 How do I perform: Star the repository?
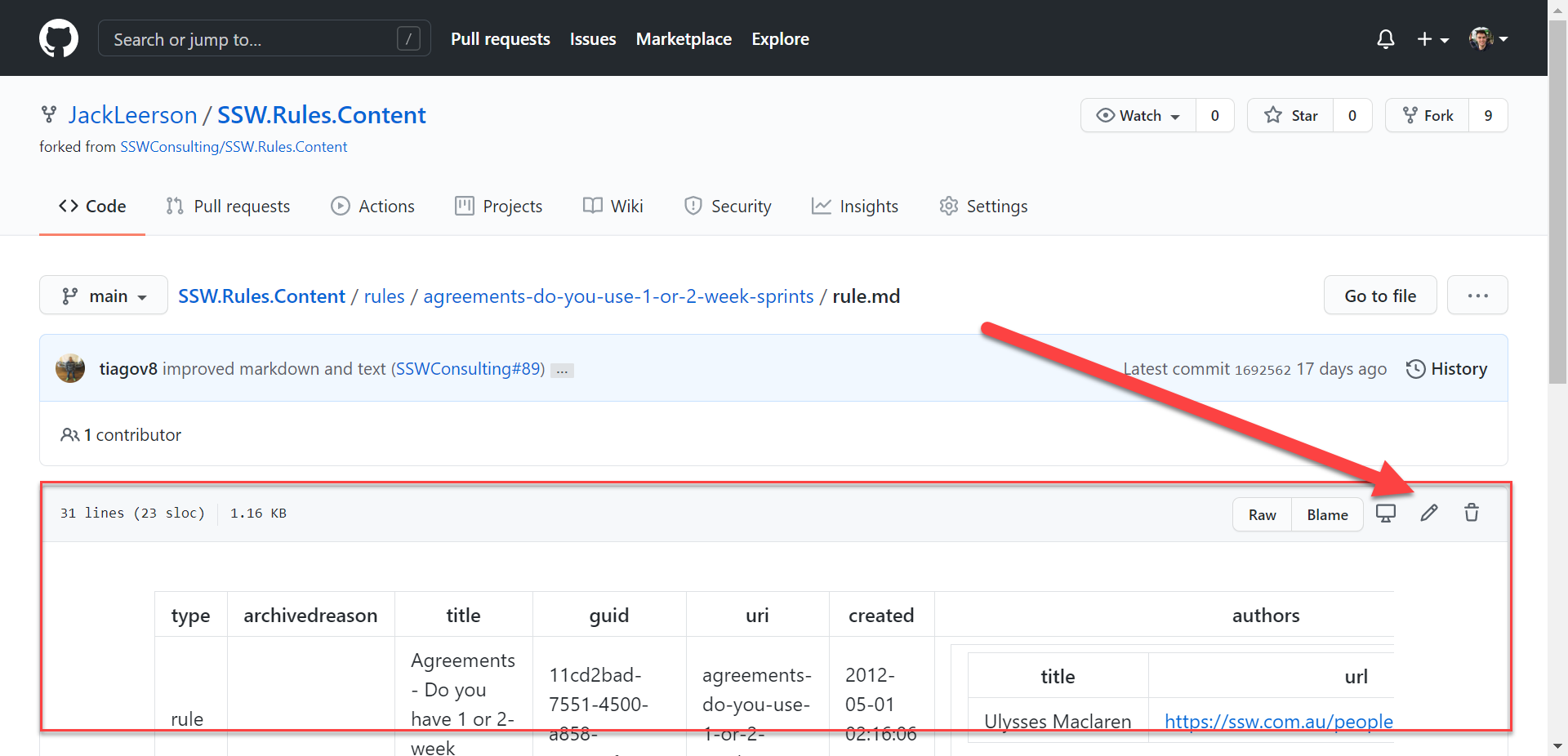click(1291, 115)
